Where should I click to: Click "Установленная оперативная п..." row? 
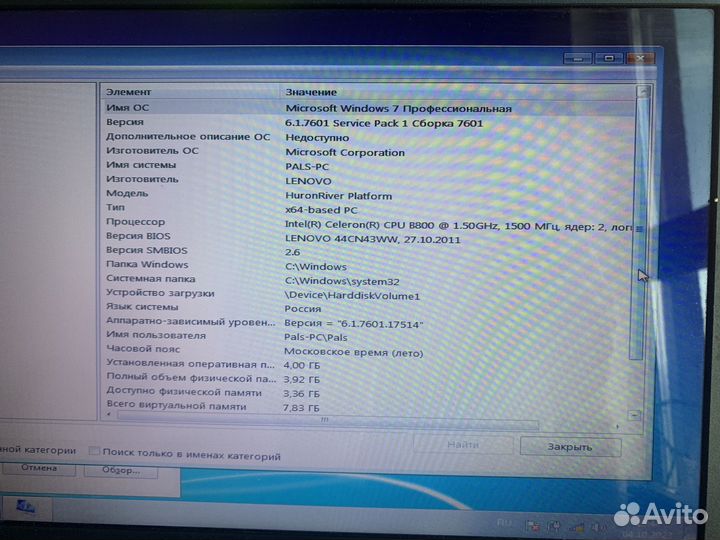[x=369, y=365]
